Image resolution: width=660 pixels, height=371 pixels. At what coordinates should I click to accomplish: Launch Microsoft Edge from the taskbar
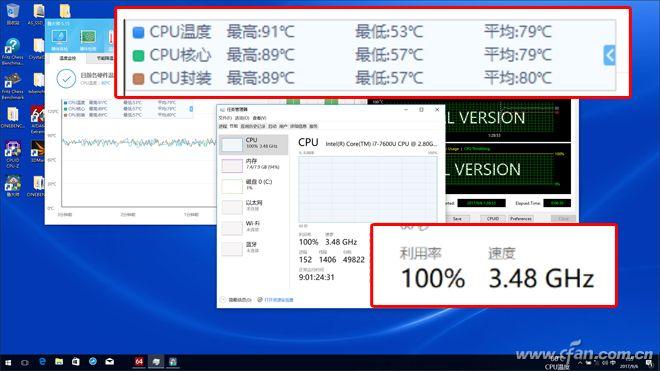(43, 362)
